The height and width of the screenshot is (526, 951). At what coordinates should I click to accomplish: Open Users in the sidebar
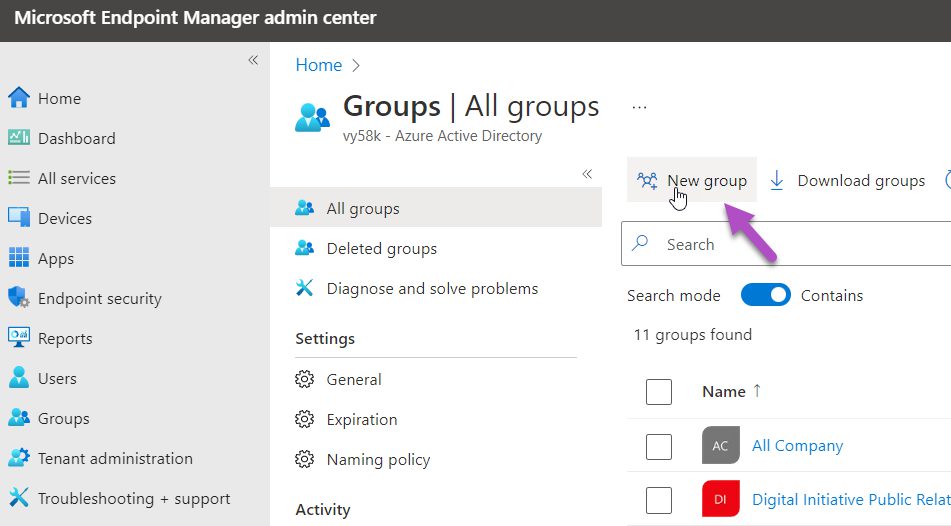point(57,379)
